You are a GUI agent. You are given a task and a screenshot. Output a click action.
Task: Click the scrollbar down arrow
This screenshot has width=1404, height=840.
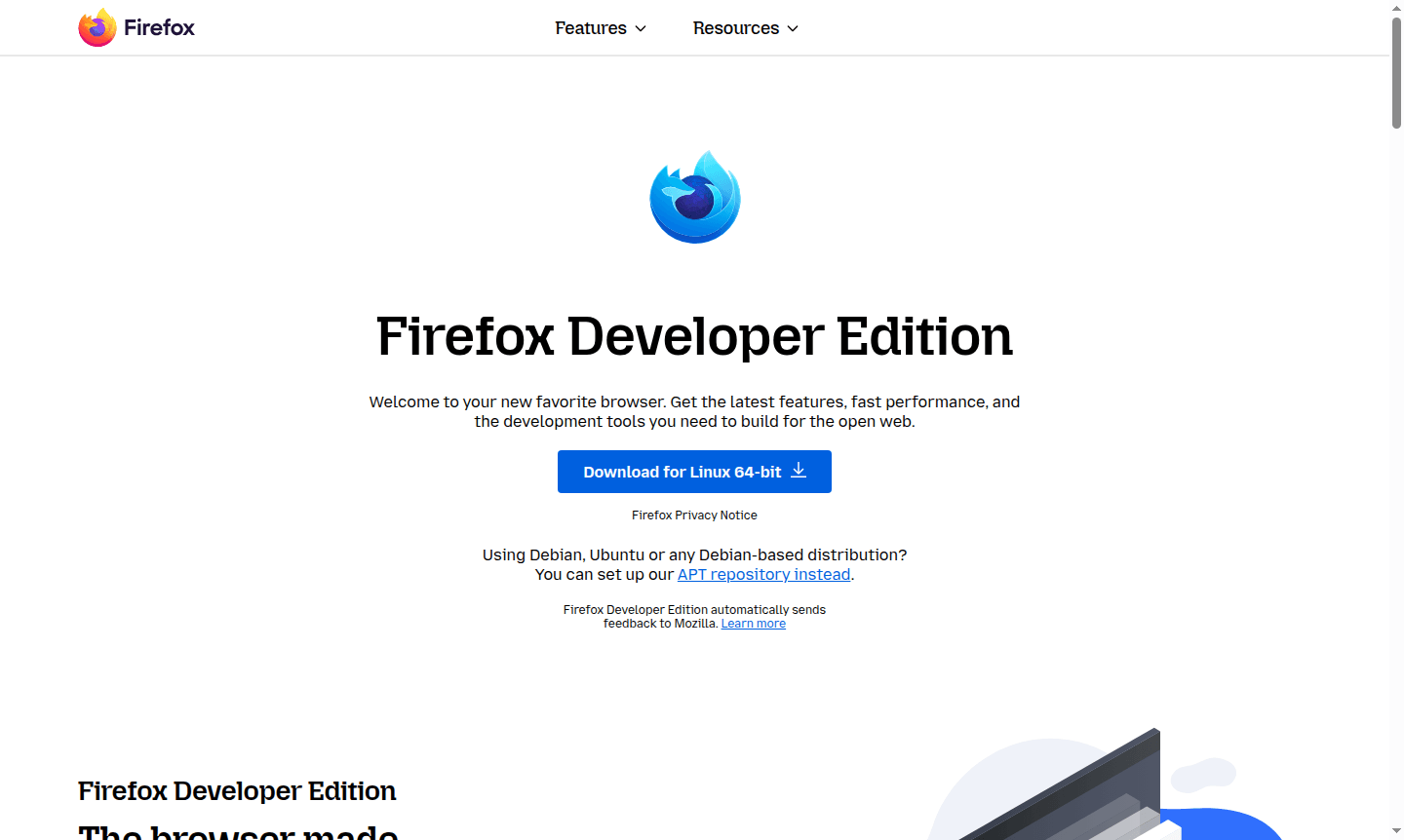(x=1395, y=832)
